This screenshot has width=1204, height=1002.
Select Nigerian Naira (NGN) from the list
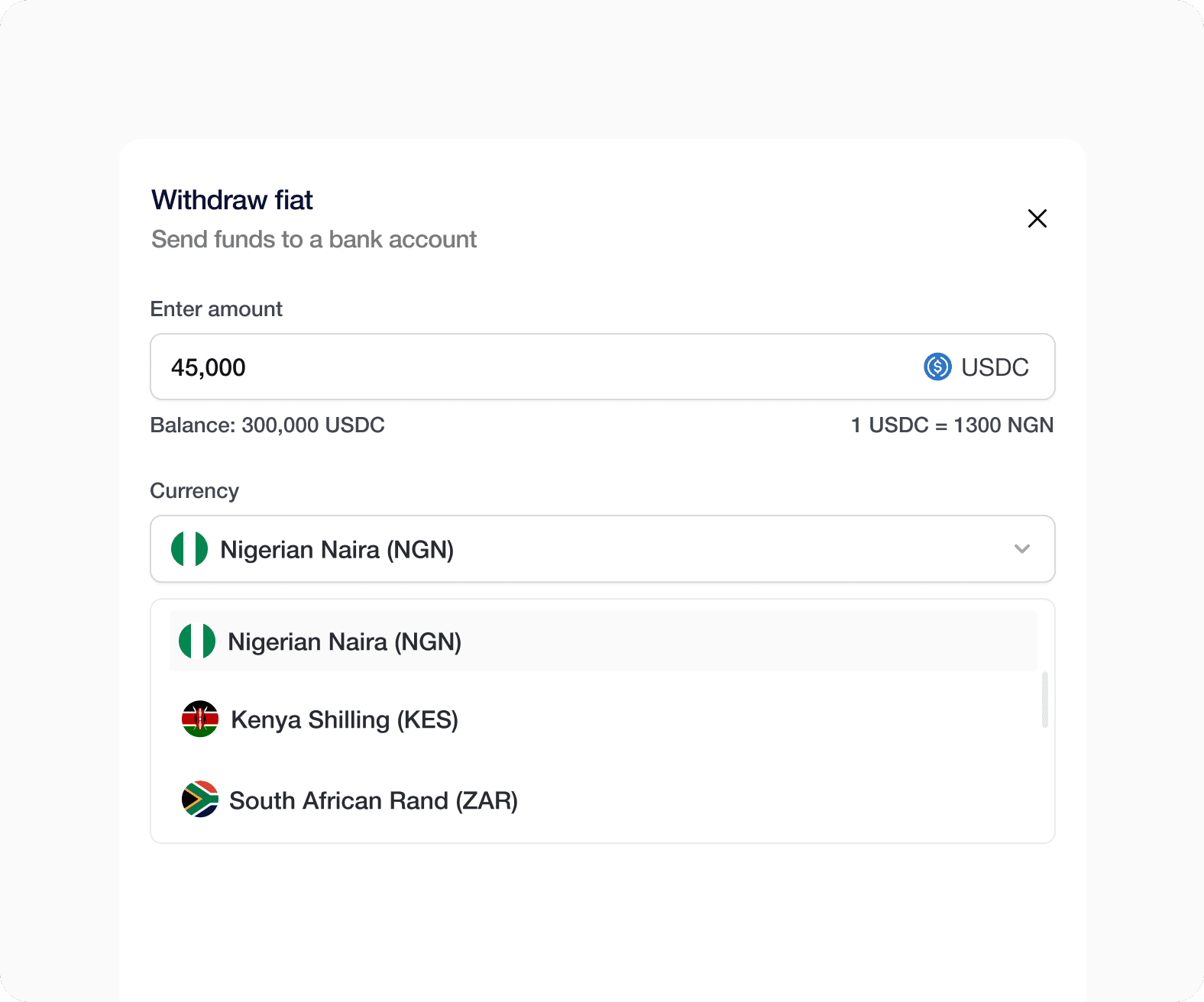(x=345, y=642)
